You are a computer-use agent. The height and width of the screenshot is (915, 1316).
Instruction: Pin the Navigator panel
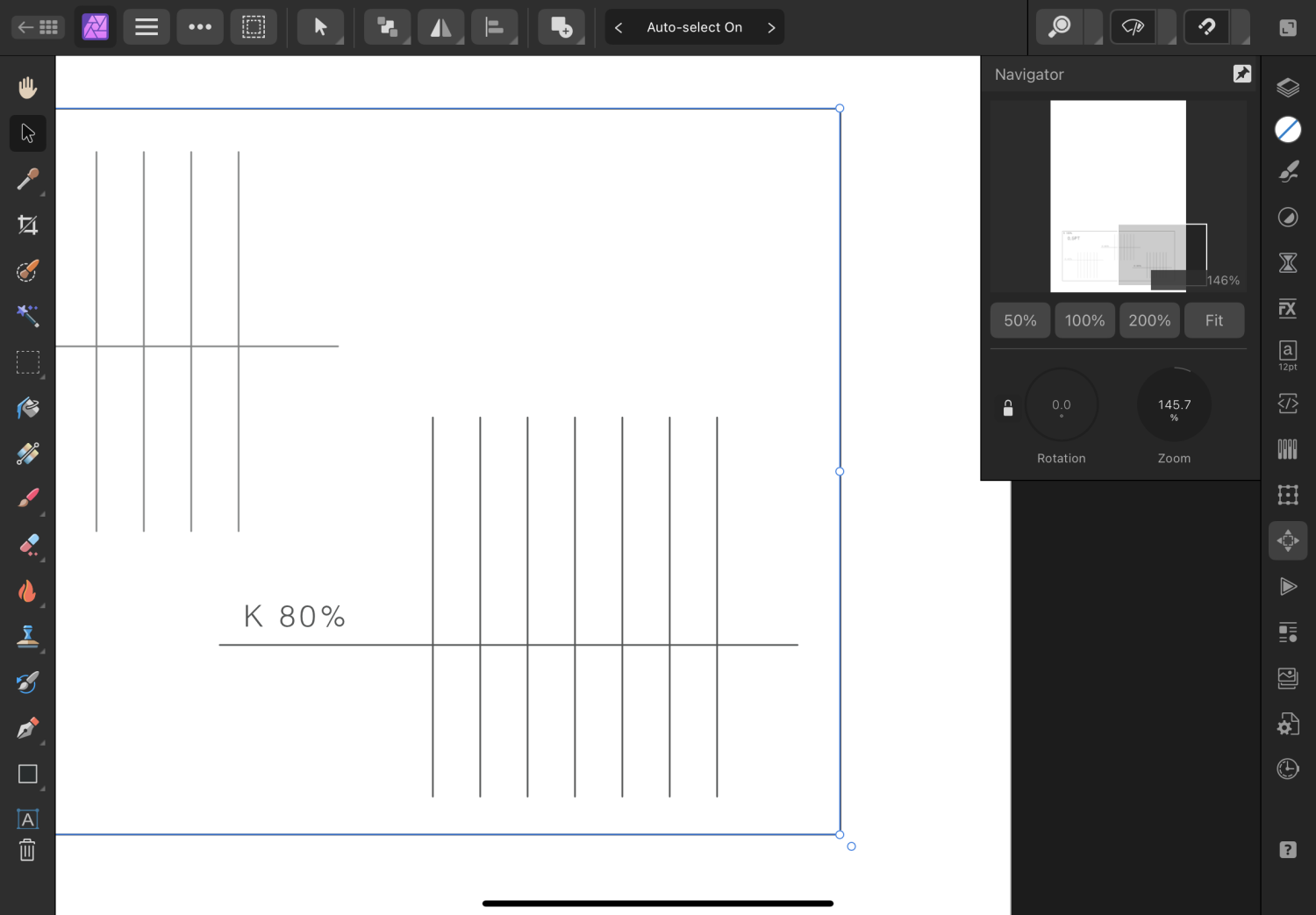coord(1241,74)
